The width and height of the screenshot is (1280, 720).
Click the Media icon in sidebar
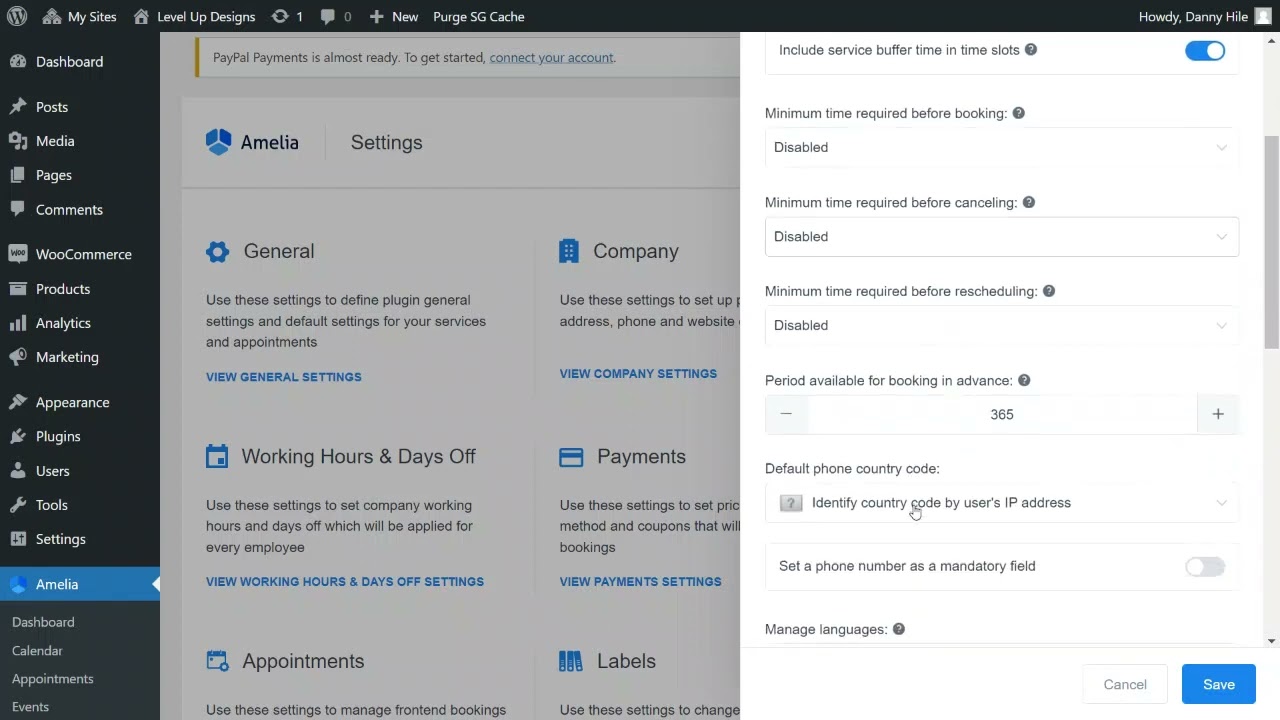[18, 141]
